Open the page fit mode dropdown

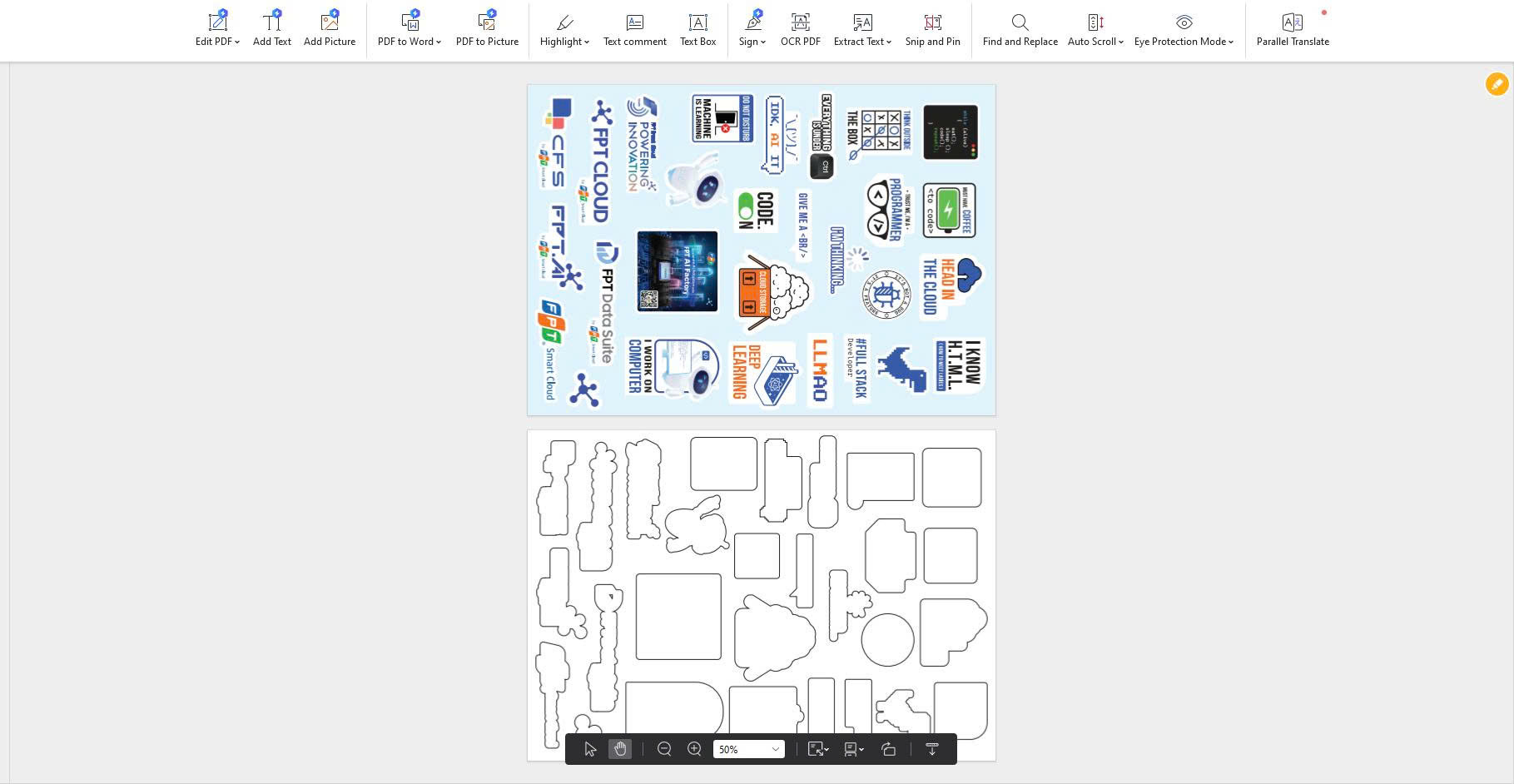click(818, 749)
